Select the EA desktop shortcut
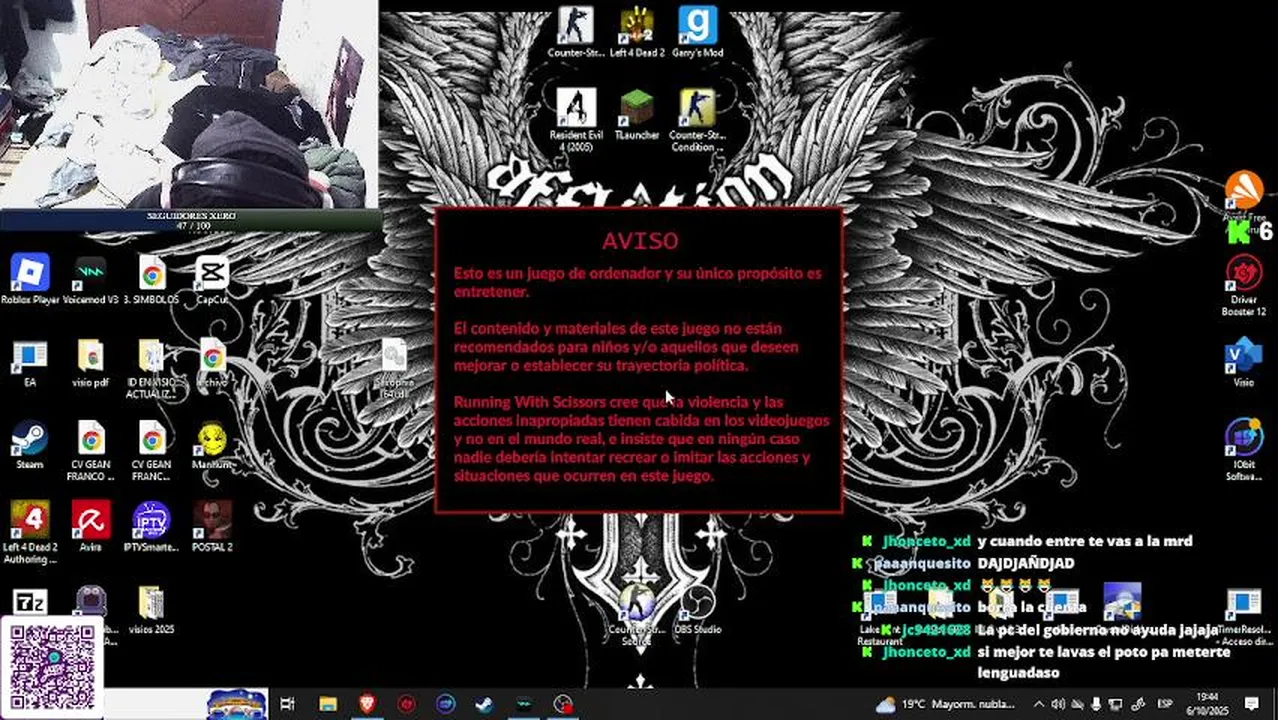Screen dimensions: 1278x720 click(x=30, y=363)
